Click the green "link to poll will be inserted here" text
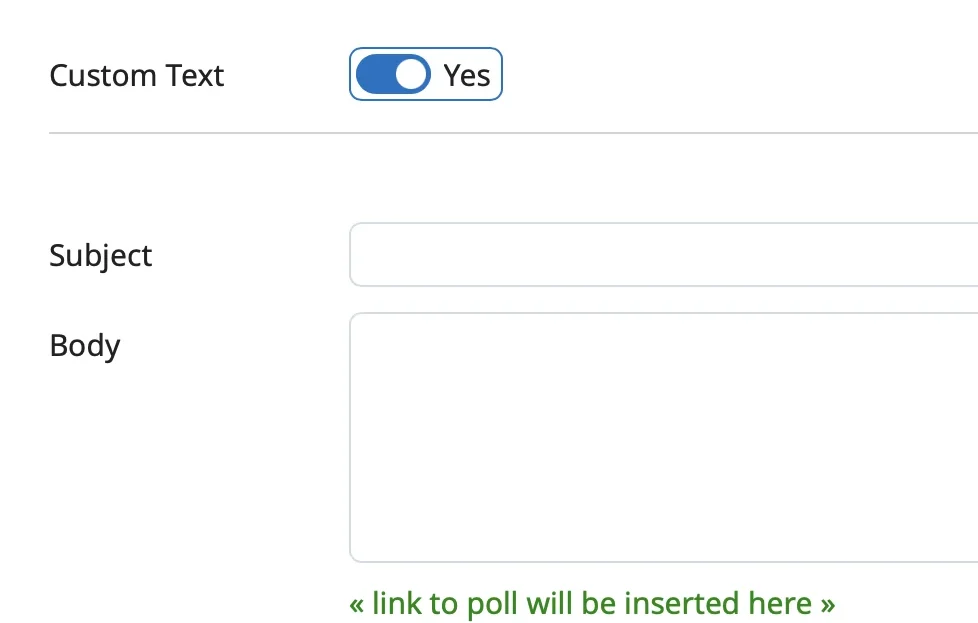978x623 pixels. [x=592, y=604]
